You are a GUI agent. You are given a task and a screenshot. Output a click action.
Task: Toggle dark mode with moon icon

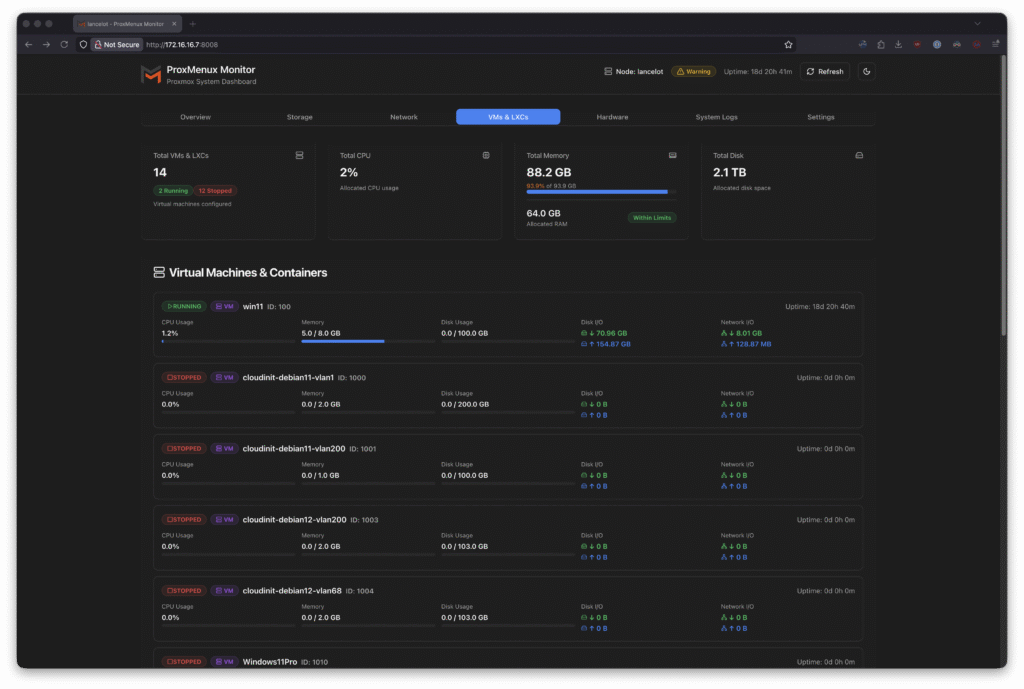(x=866, y=72)
